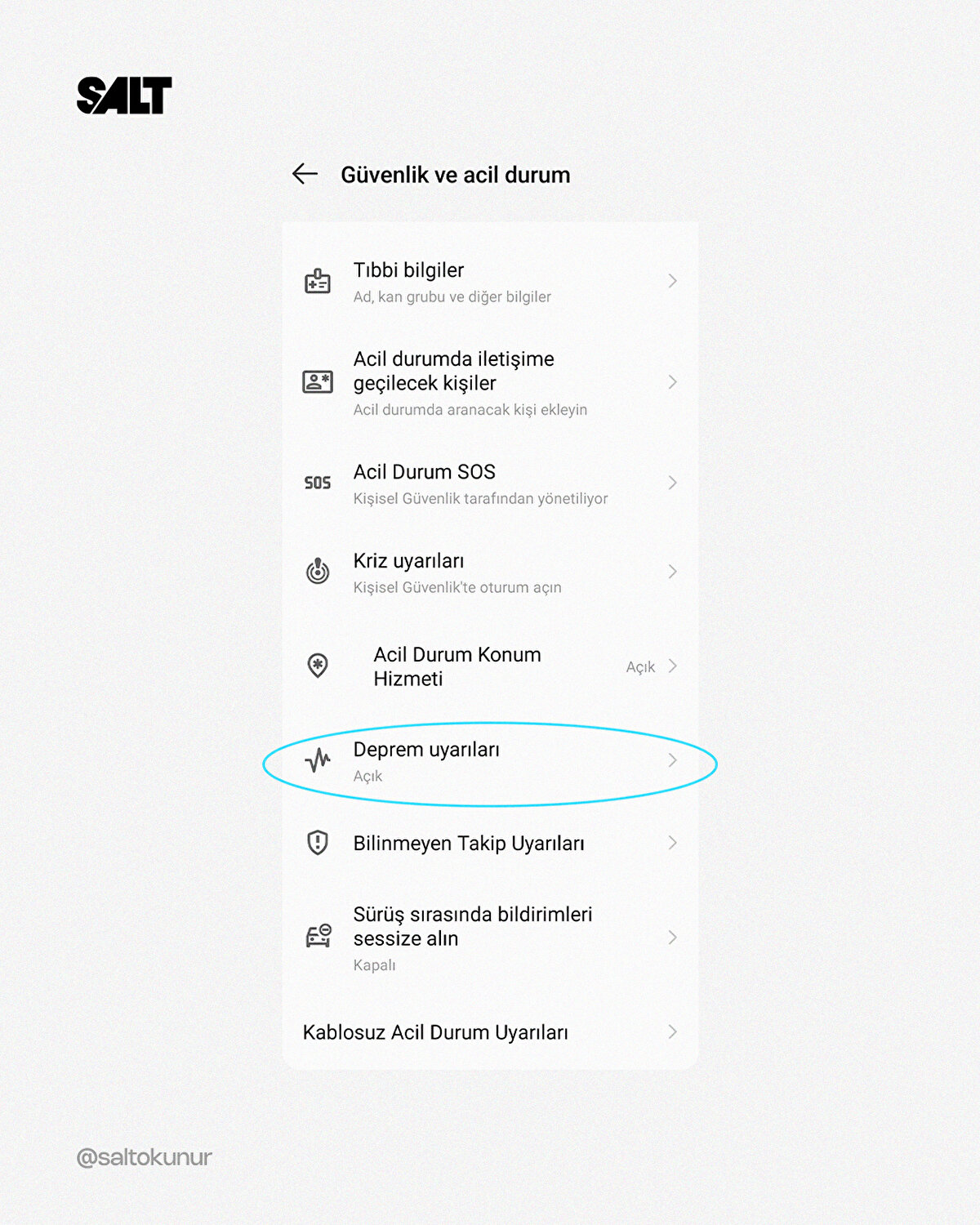Screen dimensions: 980x1225
Task: Tap the back arrow icon
Action: (x=305, y=174)
